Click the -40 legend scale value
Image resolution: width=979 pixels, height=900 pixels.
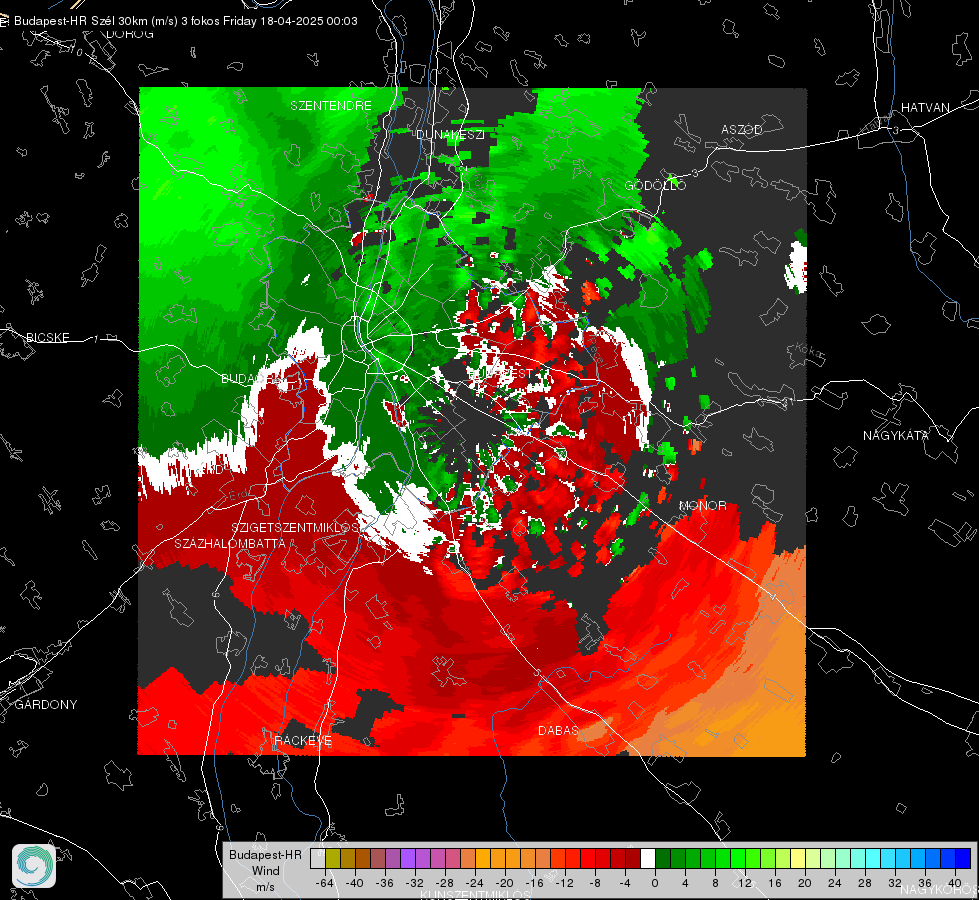tap(355, 883)
